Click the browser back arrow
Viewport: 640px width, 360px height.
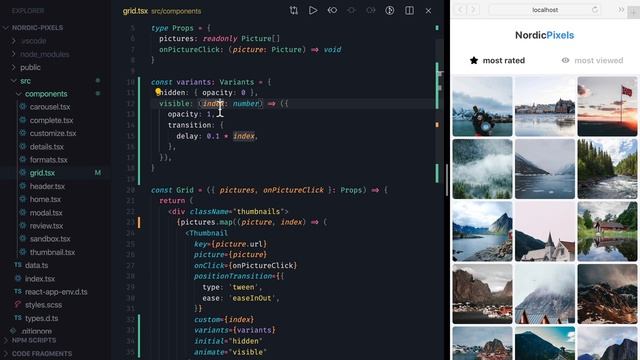(x=460, y=10)
